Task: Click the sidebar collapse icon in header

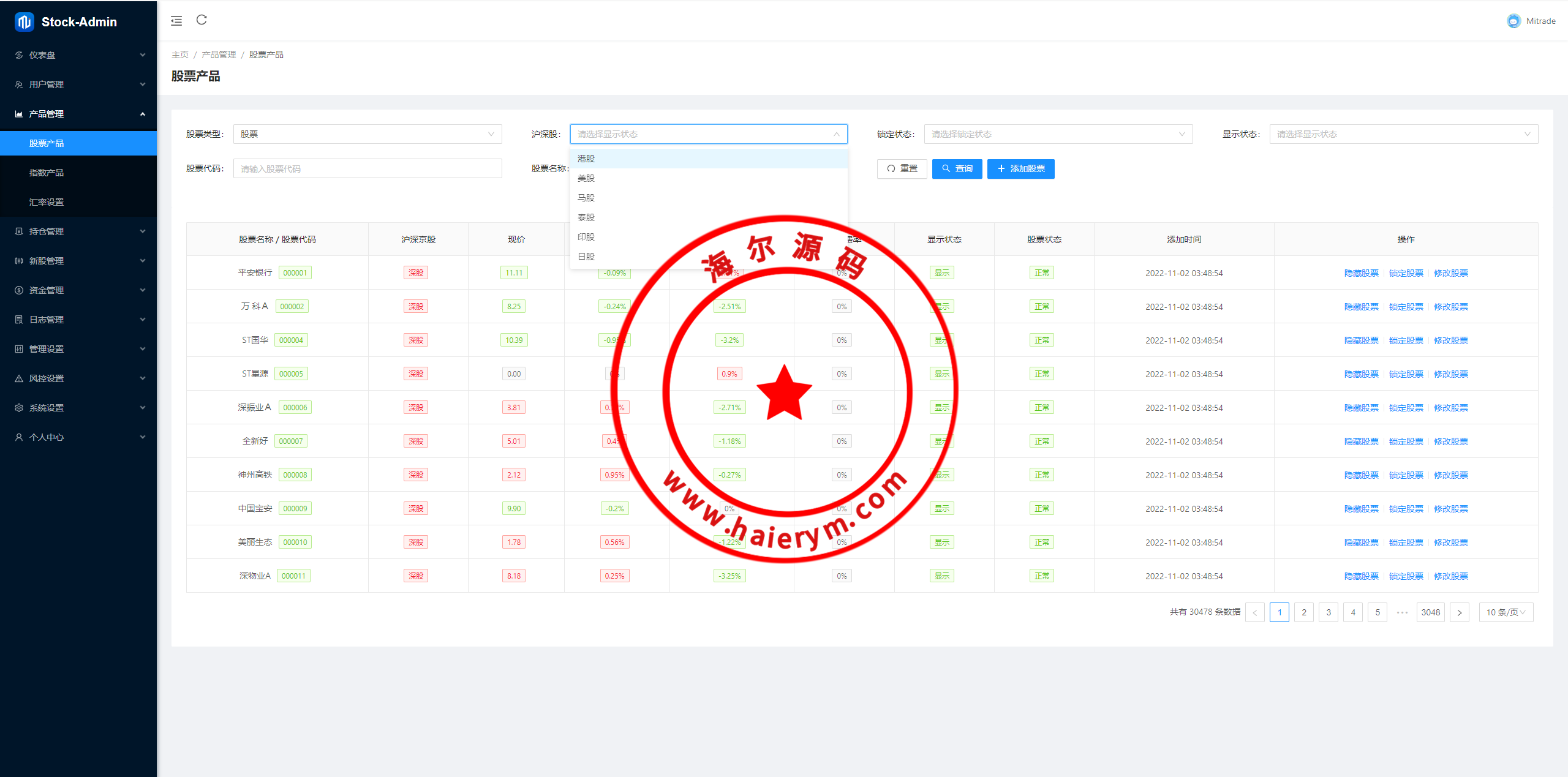Action: [176, 21]
